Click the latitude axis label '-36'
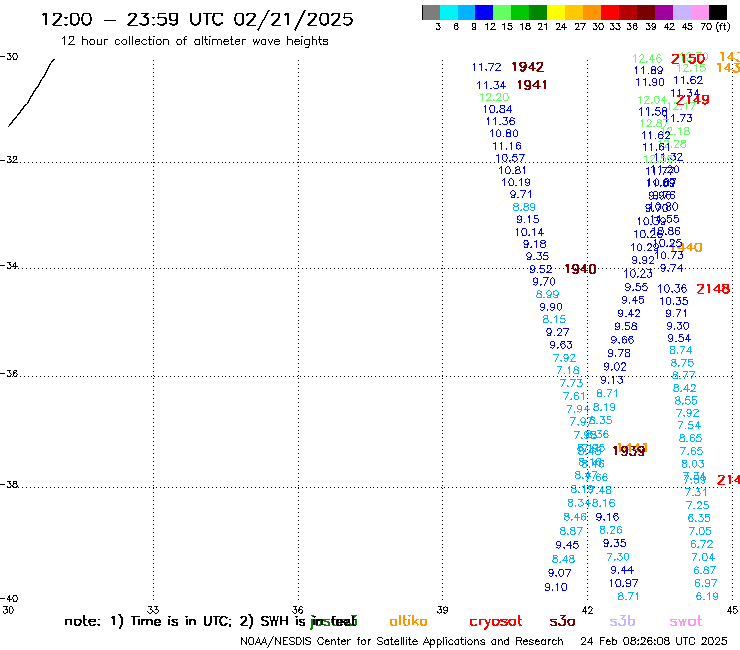This screenshot has width=740, height=650. click(x=9, y=374)
